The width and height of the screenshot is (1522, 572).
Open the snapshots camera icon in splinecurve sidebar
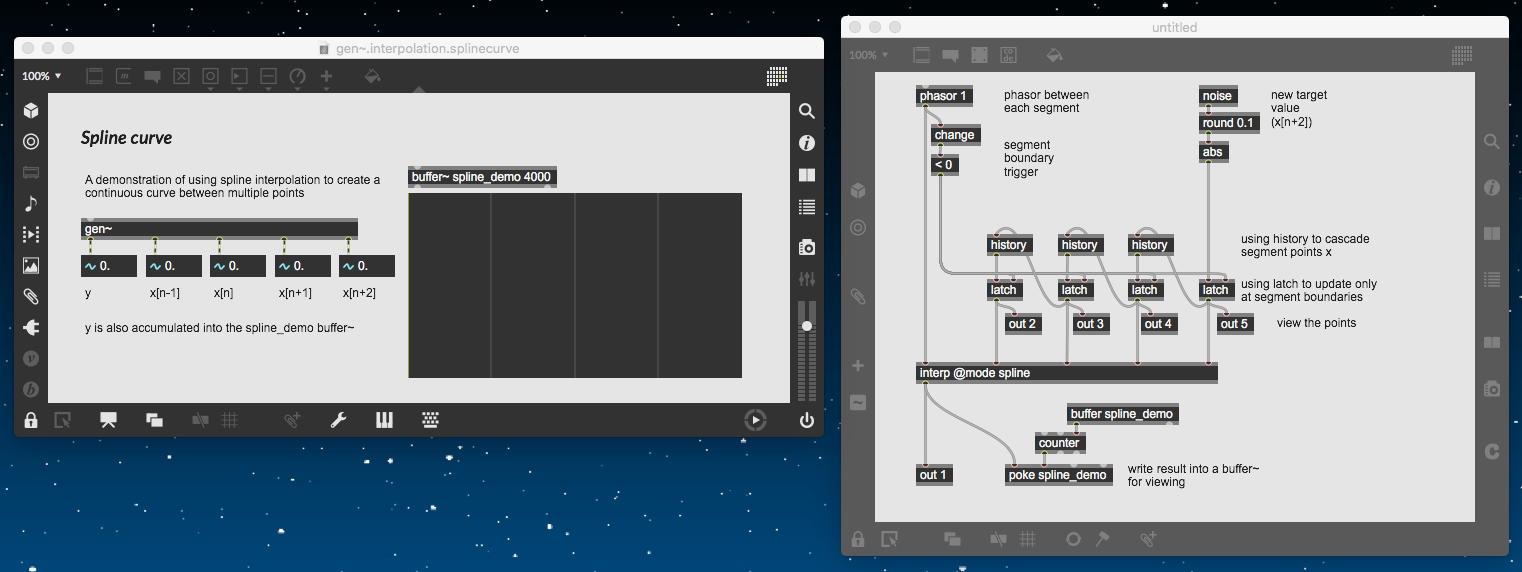tap(806, 247)
